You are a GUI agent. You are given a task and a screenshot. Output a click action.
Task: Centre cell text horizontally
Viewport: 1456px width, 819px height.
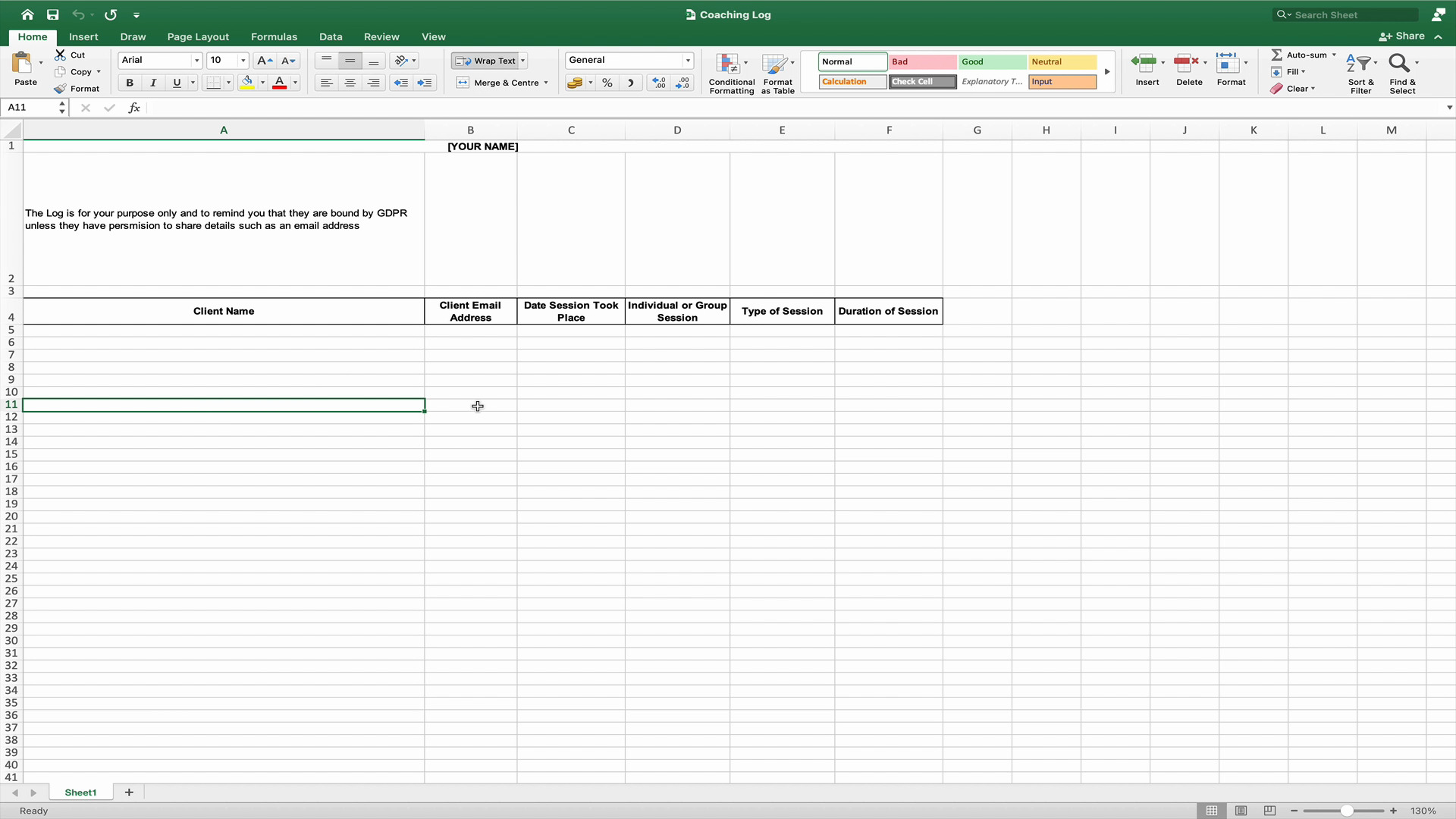click(350, 83)
